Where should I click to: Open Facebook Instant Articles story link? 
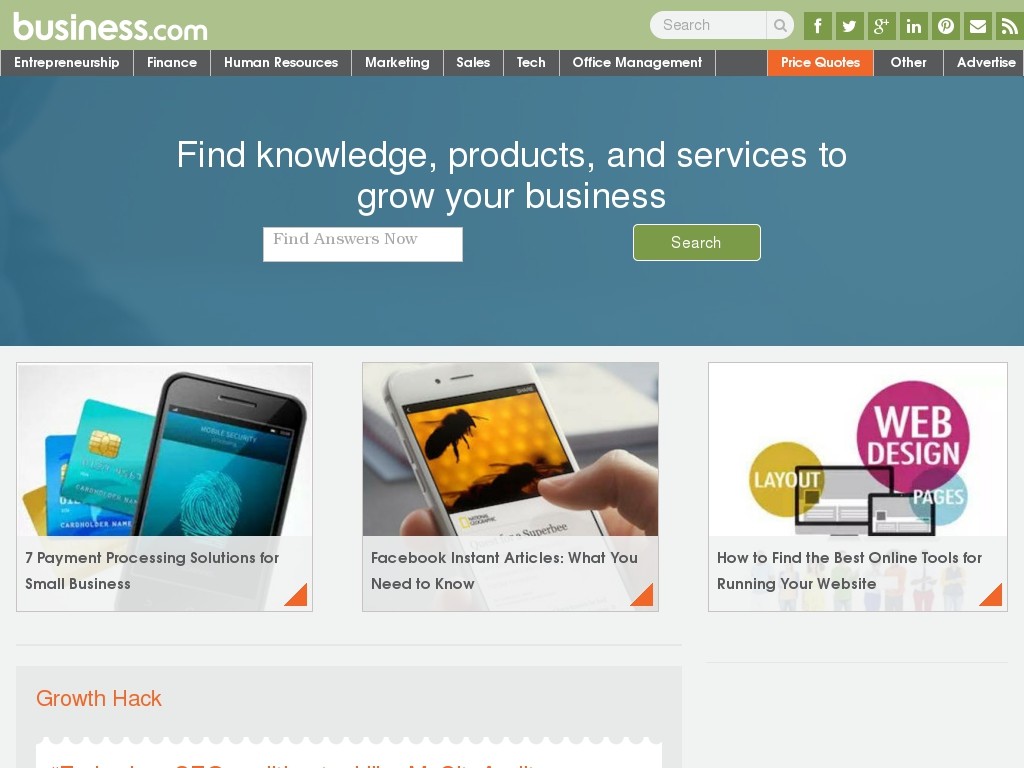(504, 571)
